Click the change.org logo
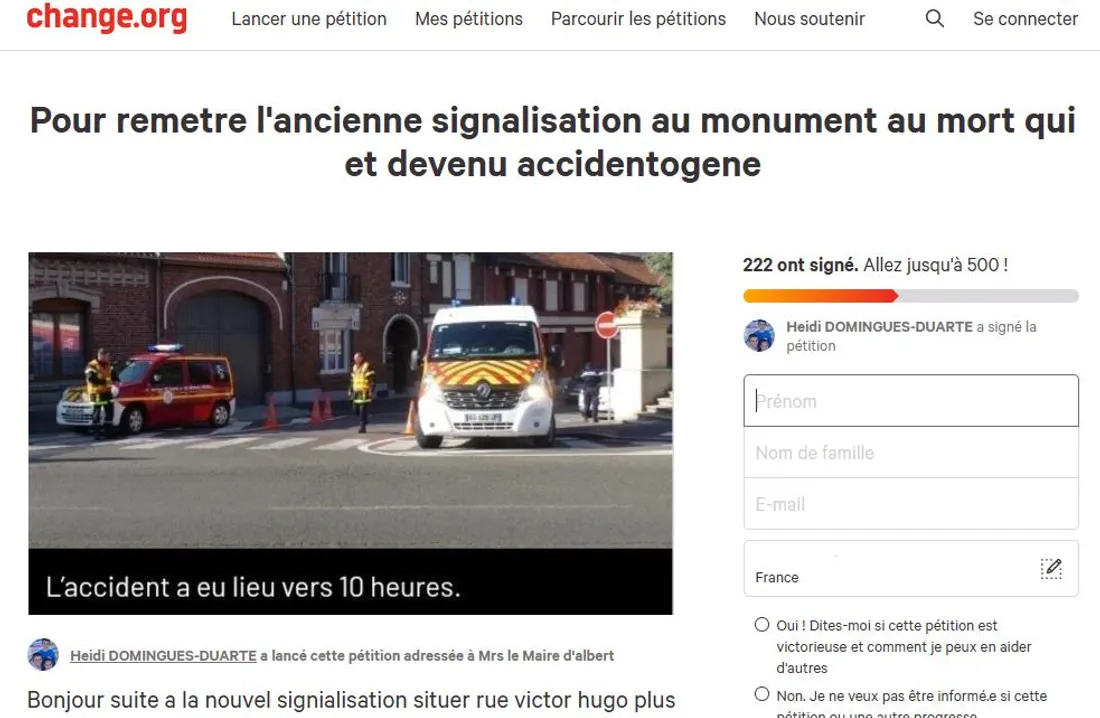The image size is (1100, 718). pos(107,18)
